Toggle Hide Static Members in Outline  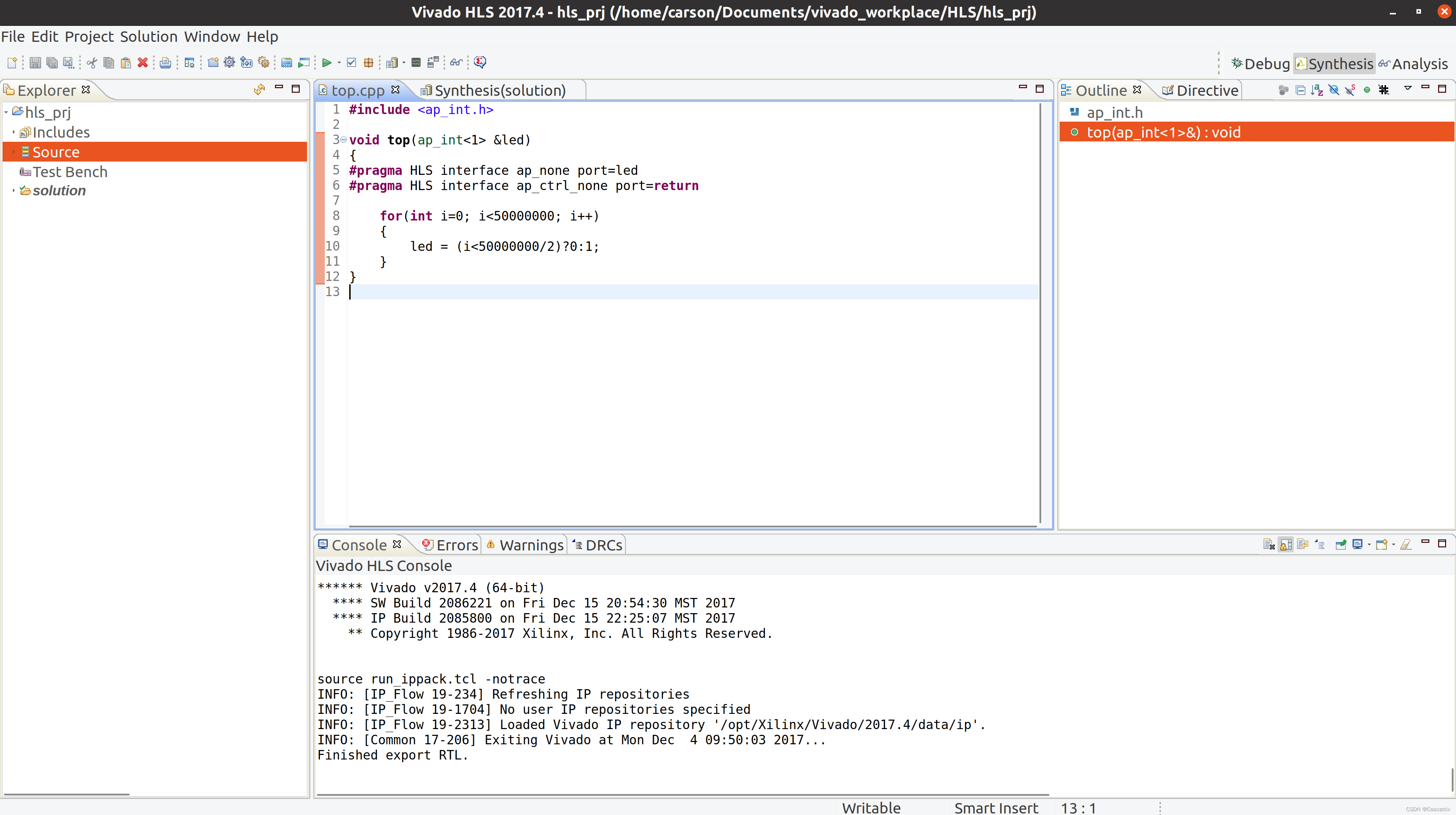1350,90
